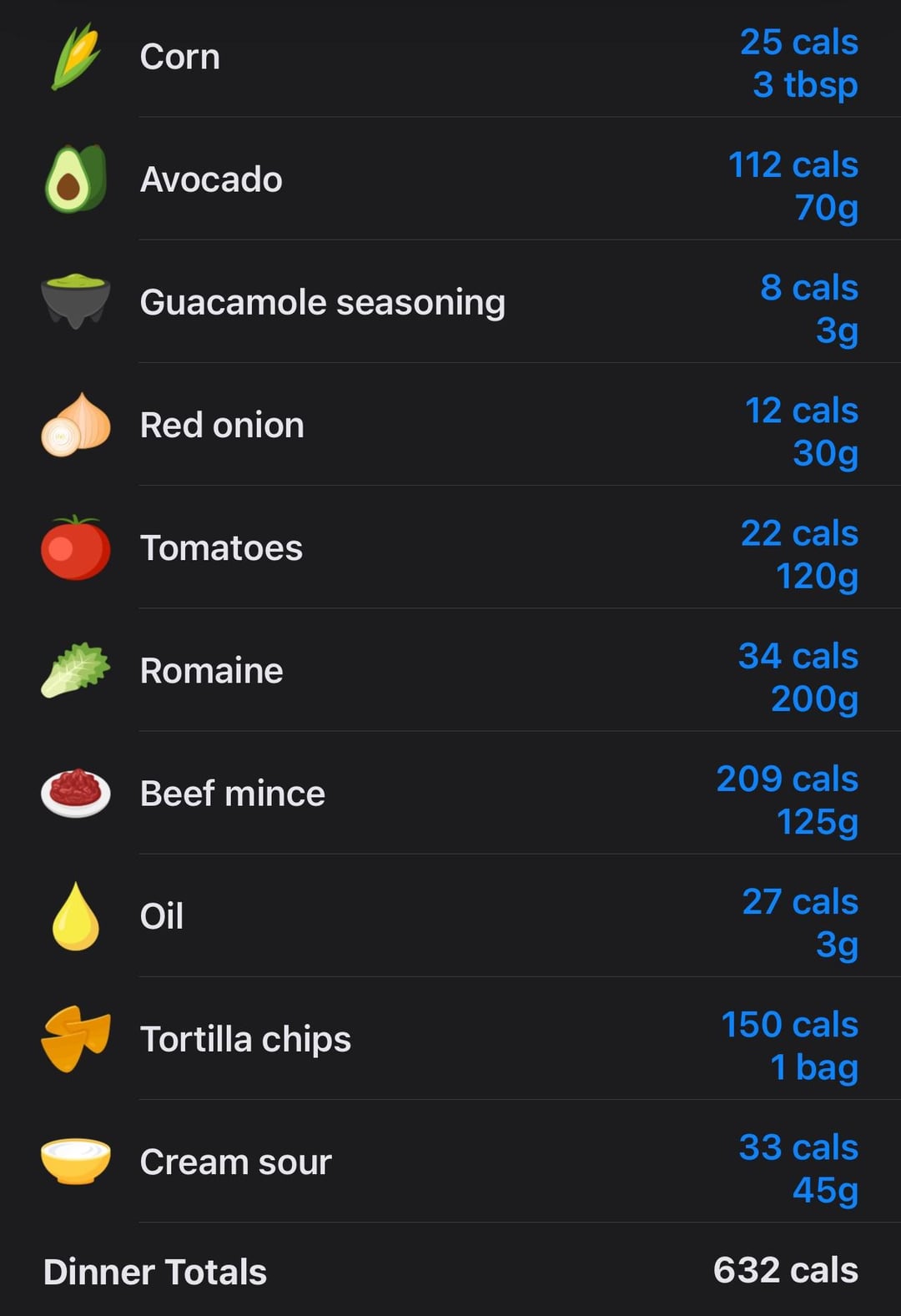Select the guacamole bowl icon
The image size is (901, 1316).
(x=75, y=300)
